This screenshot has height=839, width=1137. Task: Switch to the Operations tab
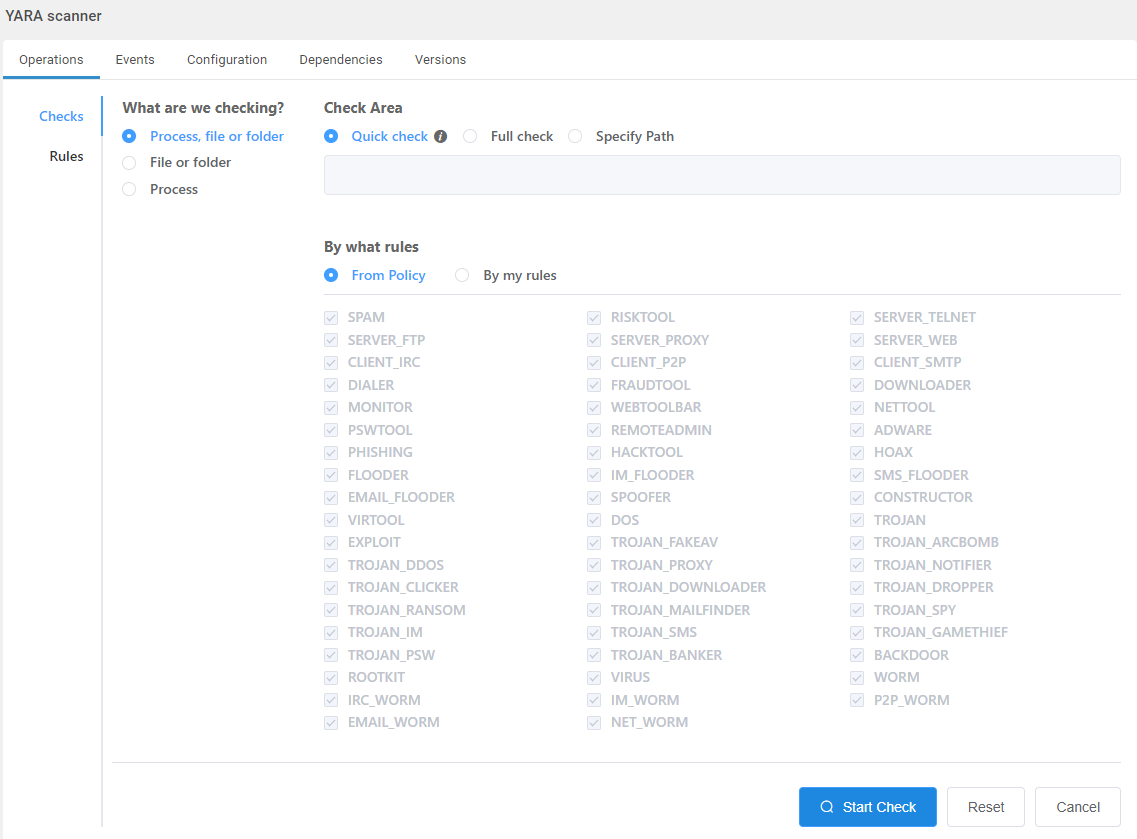click(x=51, y=59)
